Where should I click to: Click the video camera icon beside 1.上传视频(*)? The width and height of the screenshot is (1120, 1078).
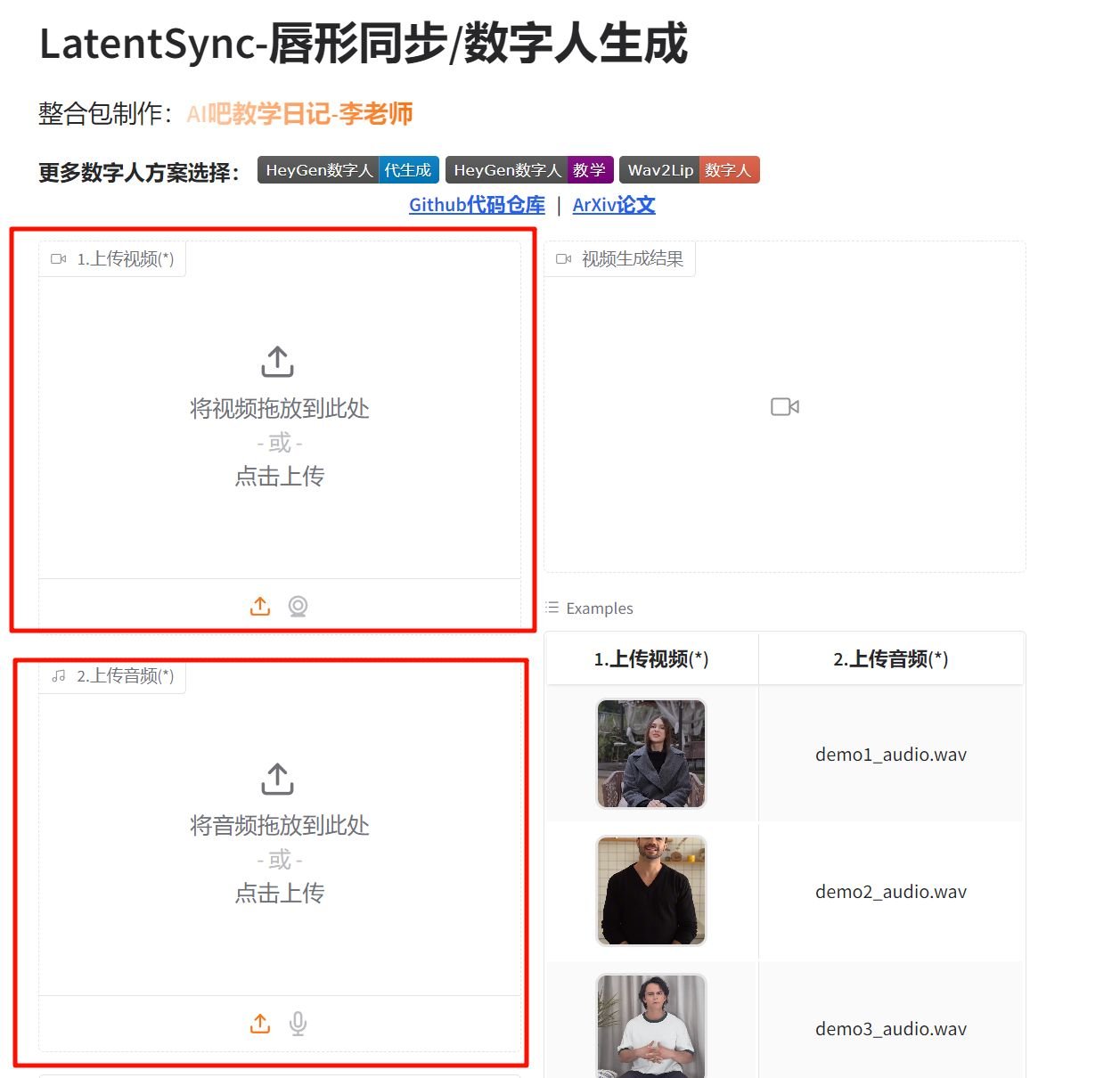(59, 258)
